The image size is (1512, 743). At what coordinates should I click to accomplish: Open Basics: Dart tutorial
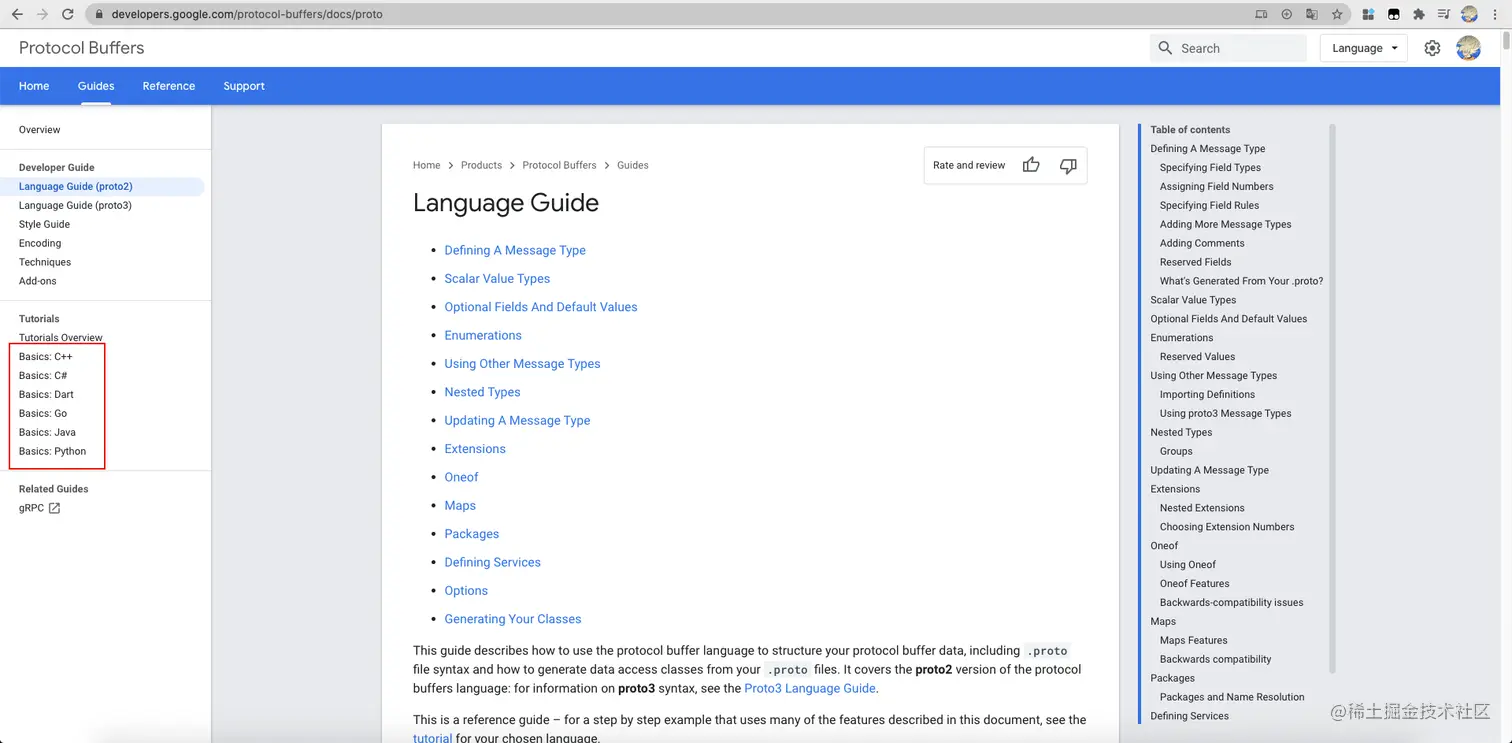(46, 395)
